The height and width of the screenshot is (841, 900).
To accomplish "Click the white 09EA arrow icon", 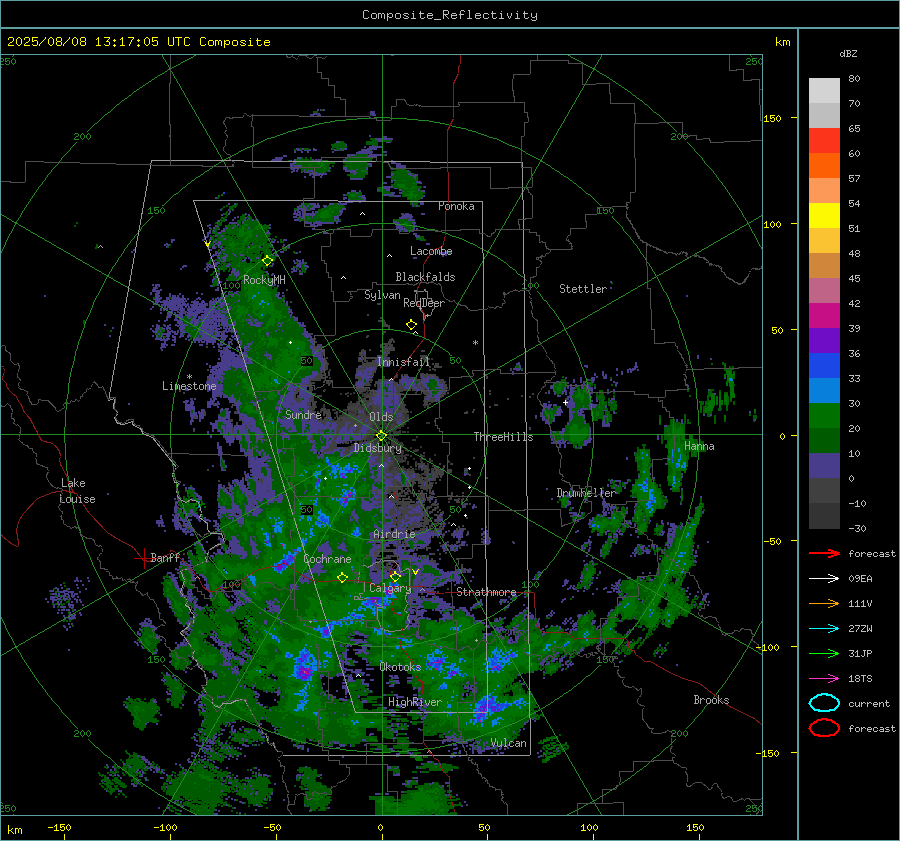I will click(x=824, y=578).
